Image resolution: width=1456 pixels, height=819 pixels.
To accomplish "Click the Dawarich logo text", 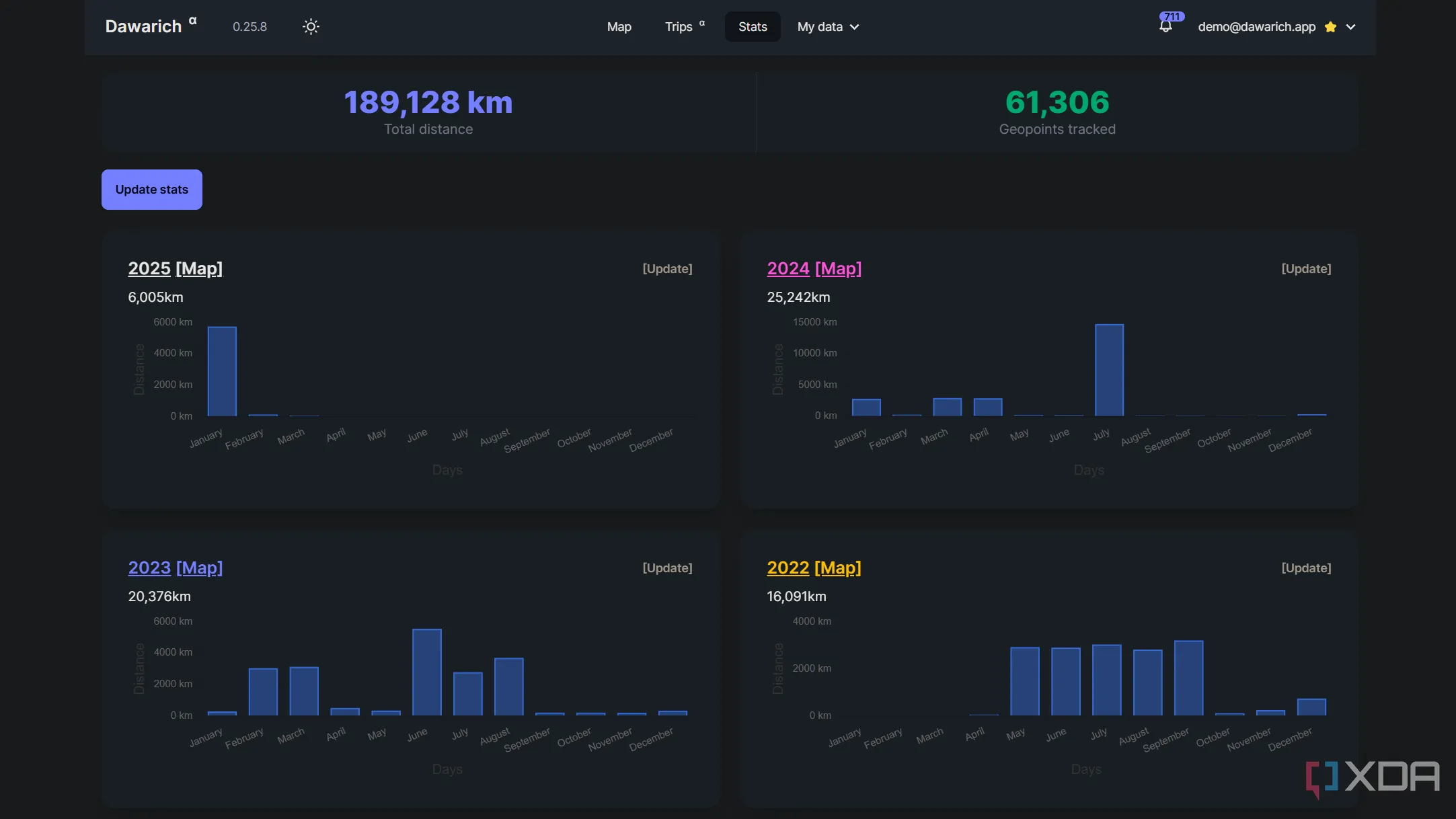I will pos(143,27).
